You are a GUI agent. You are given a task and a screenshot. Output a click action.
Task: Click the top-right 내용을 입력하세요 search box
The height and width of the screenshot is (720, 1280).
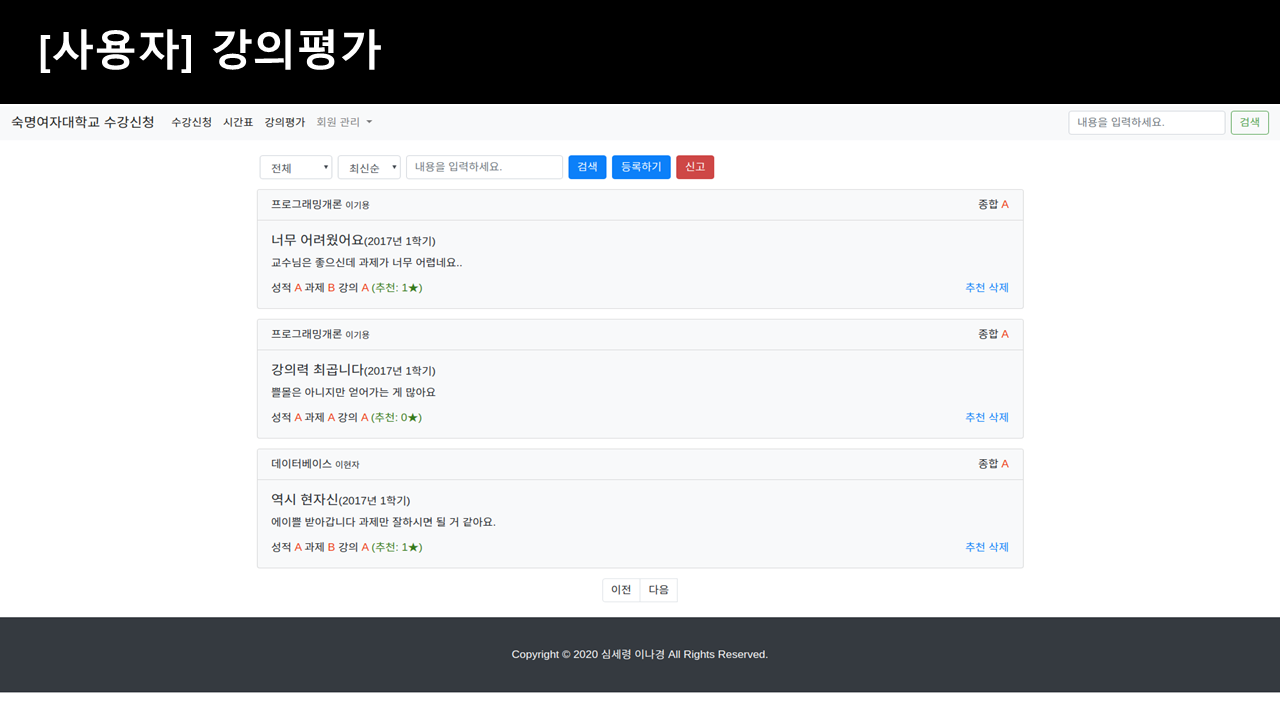point(1146,122)
